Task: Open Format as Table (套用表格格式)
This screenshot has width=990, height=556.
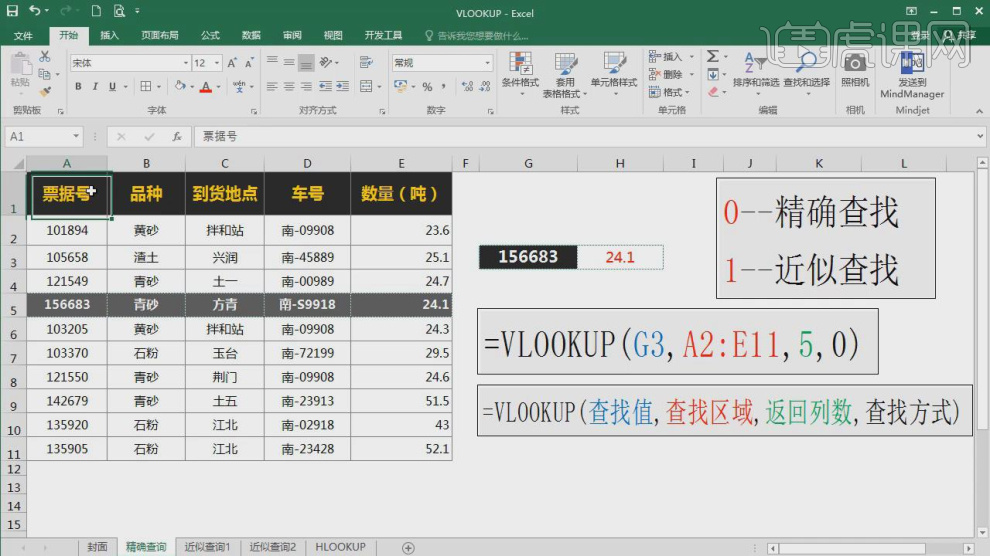Action: point(565,75)
